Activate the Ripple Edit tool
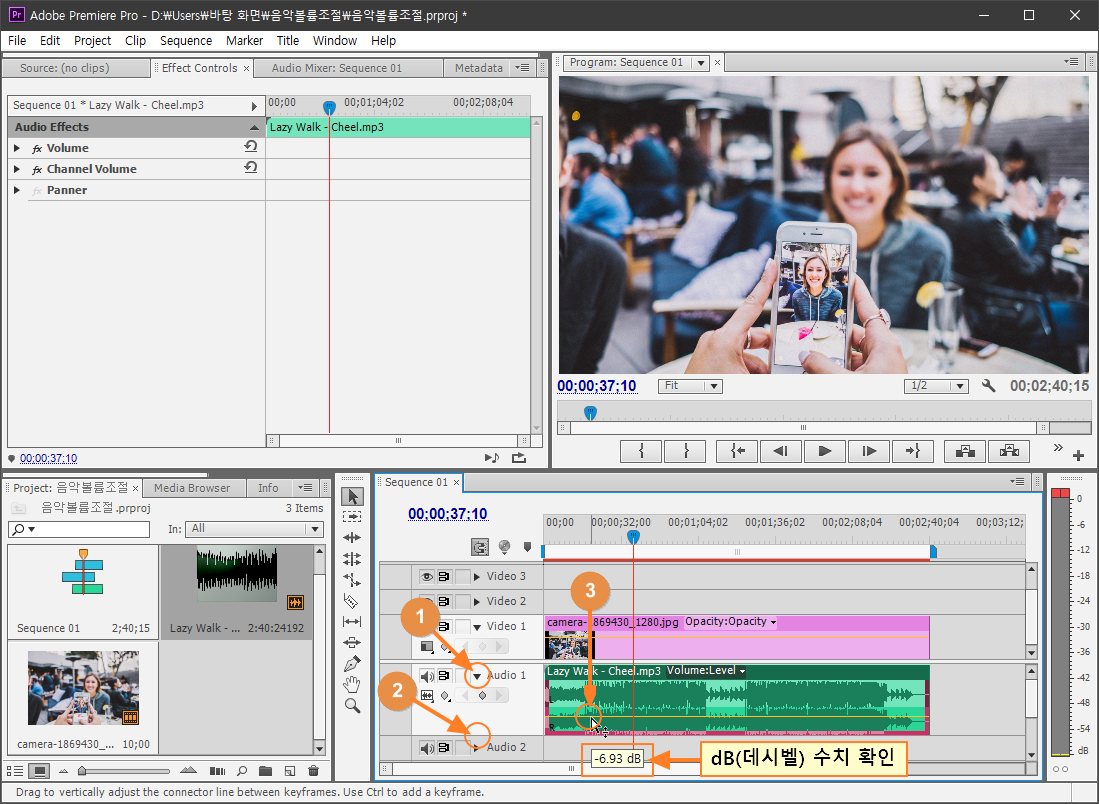This screenshot has height=804, width=1099. 351,537
